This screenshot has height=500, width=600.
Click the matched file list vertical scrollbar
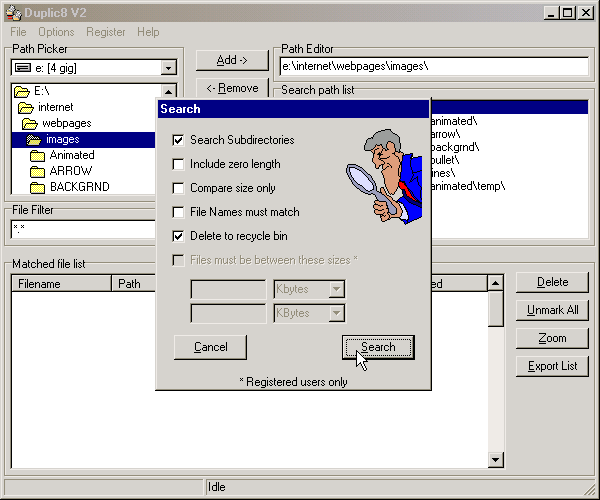495,380
